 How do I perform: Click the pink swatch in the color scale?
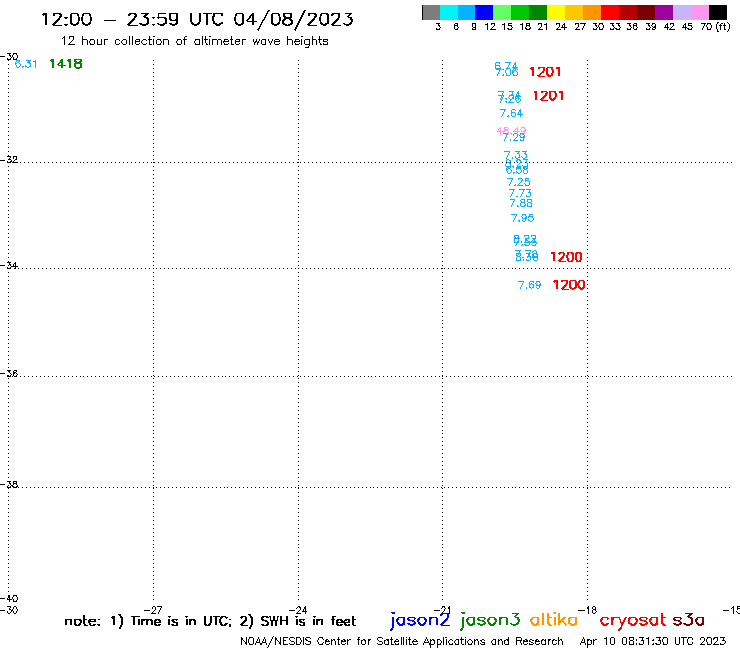point(699,12)
